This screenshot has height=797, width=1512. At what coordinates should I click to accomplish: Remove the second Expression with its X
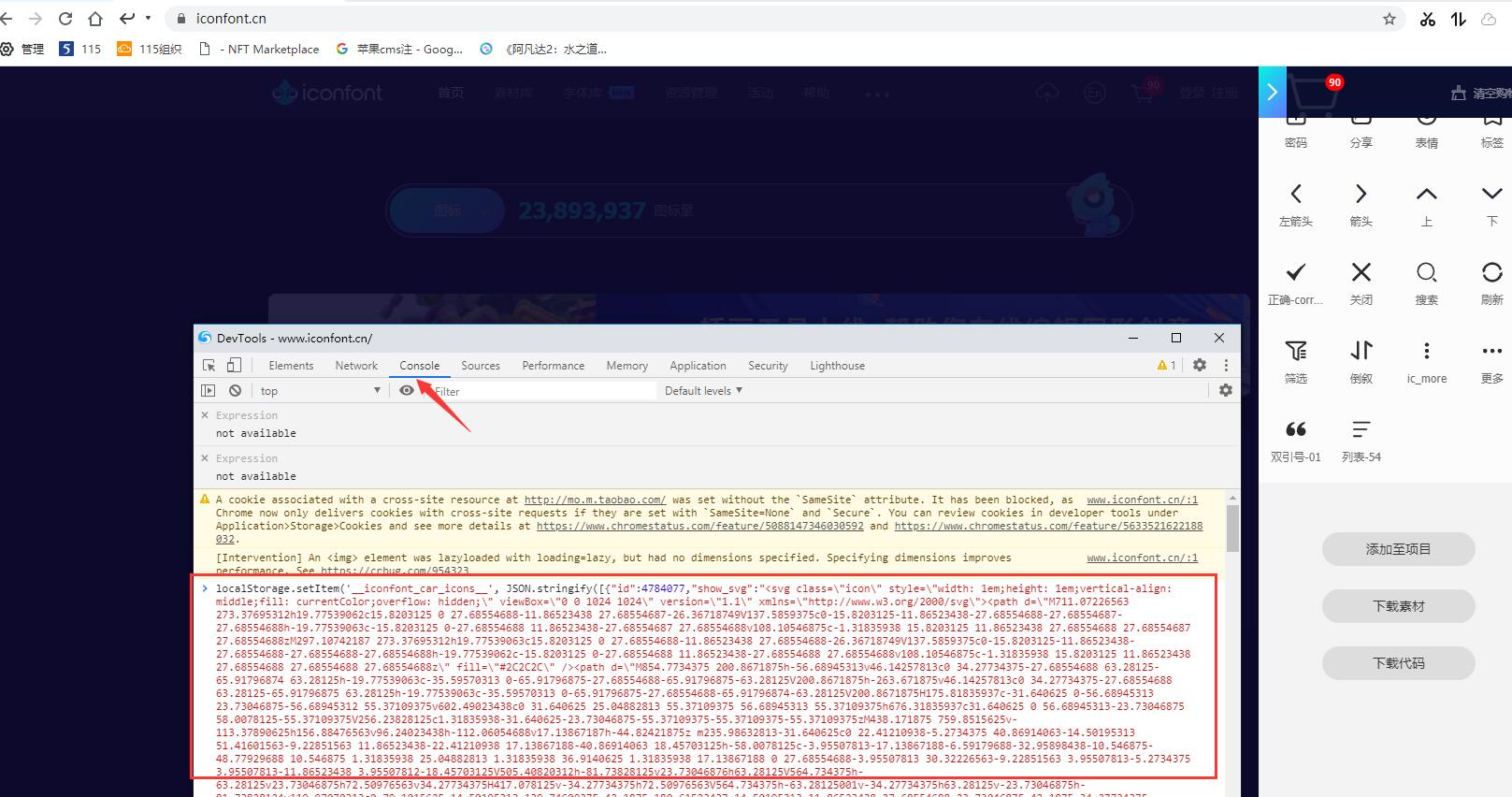coord(205,458)
